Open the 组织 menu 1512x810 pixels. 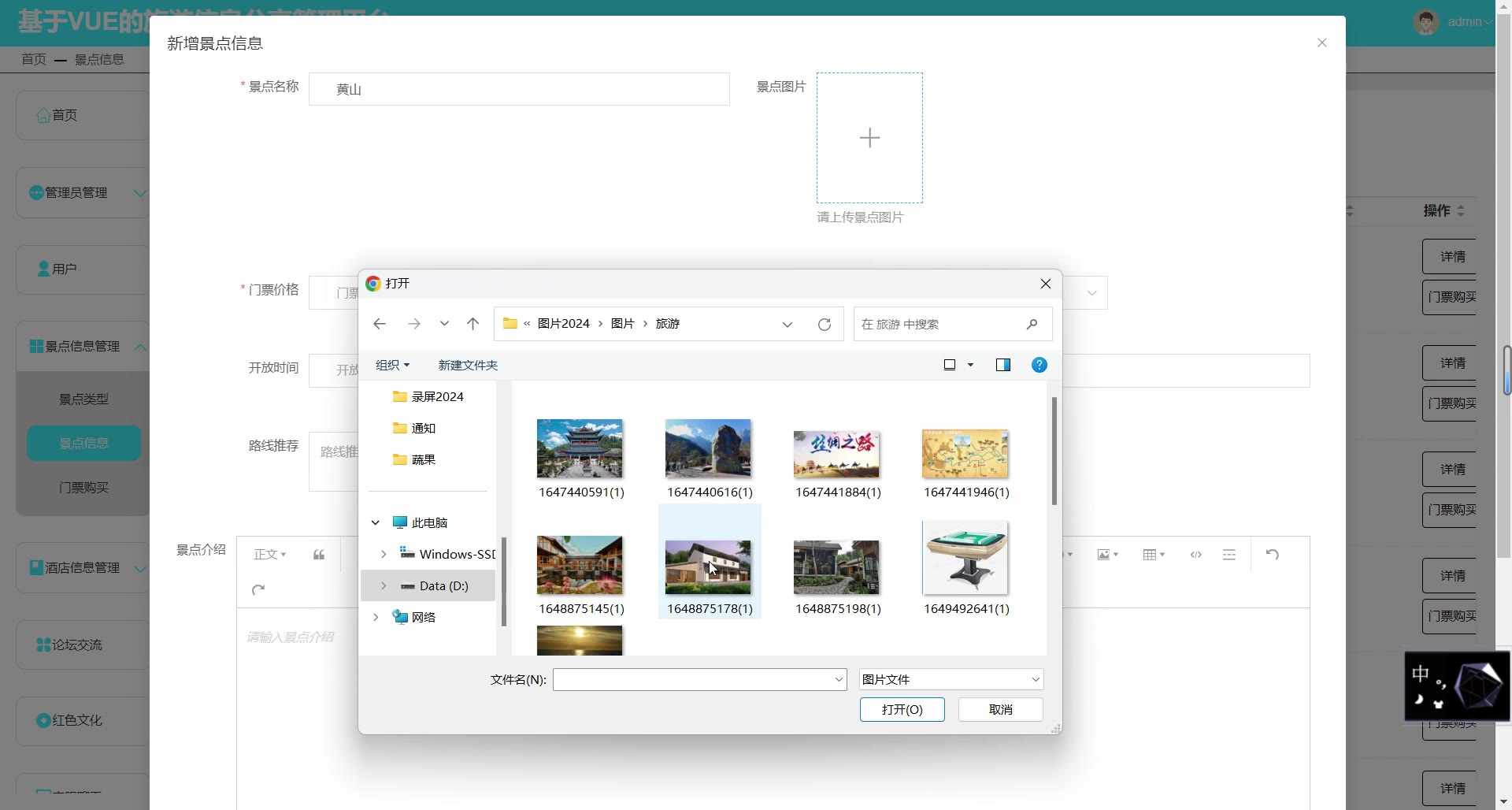392,365
